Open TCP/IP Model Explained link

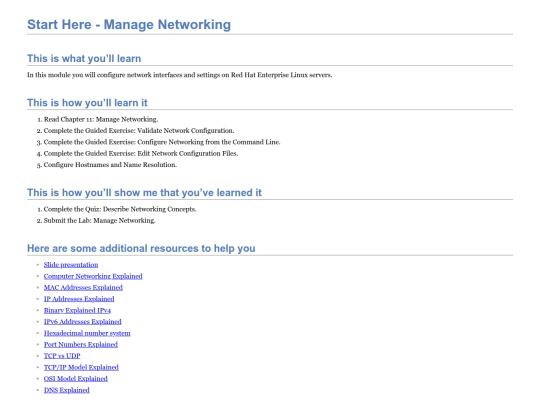(x=81, y=367)
